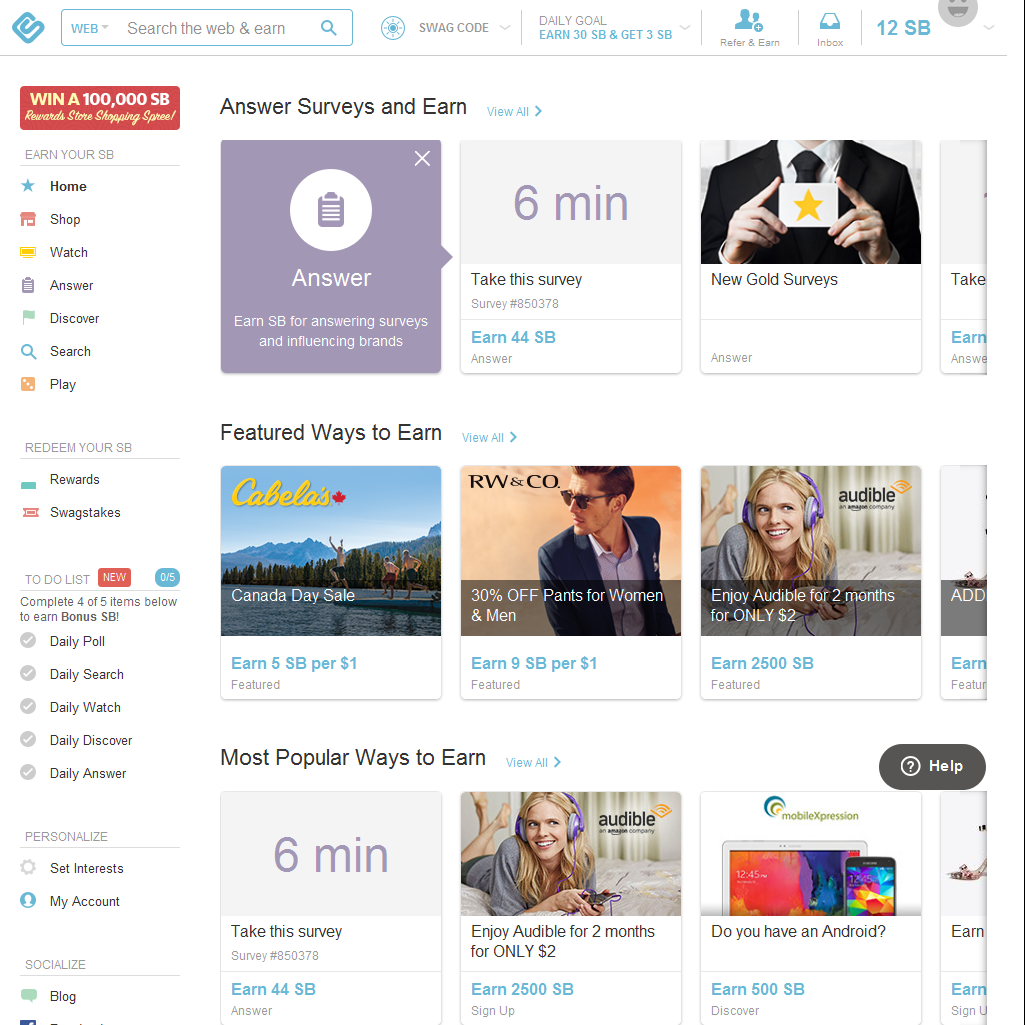Click Earn 9 SB per $1 link
The height and width of the screenshot is (1025, 1025).
534,664
